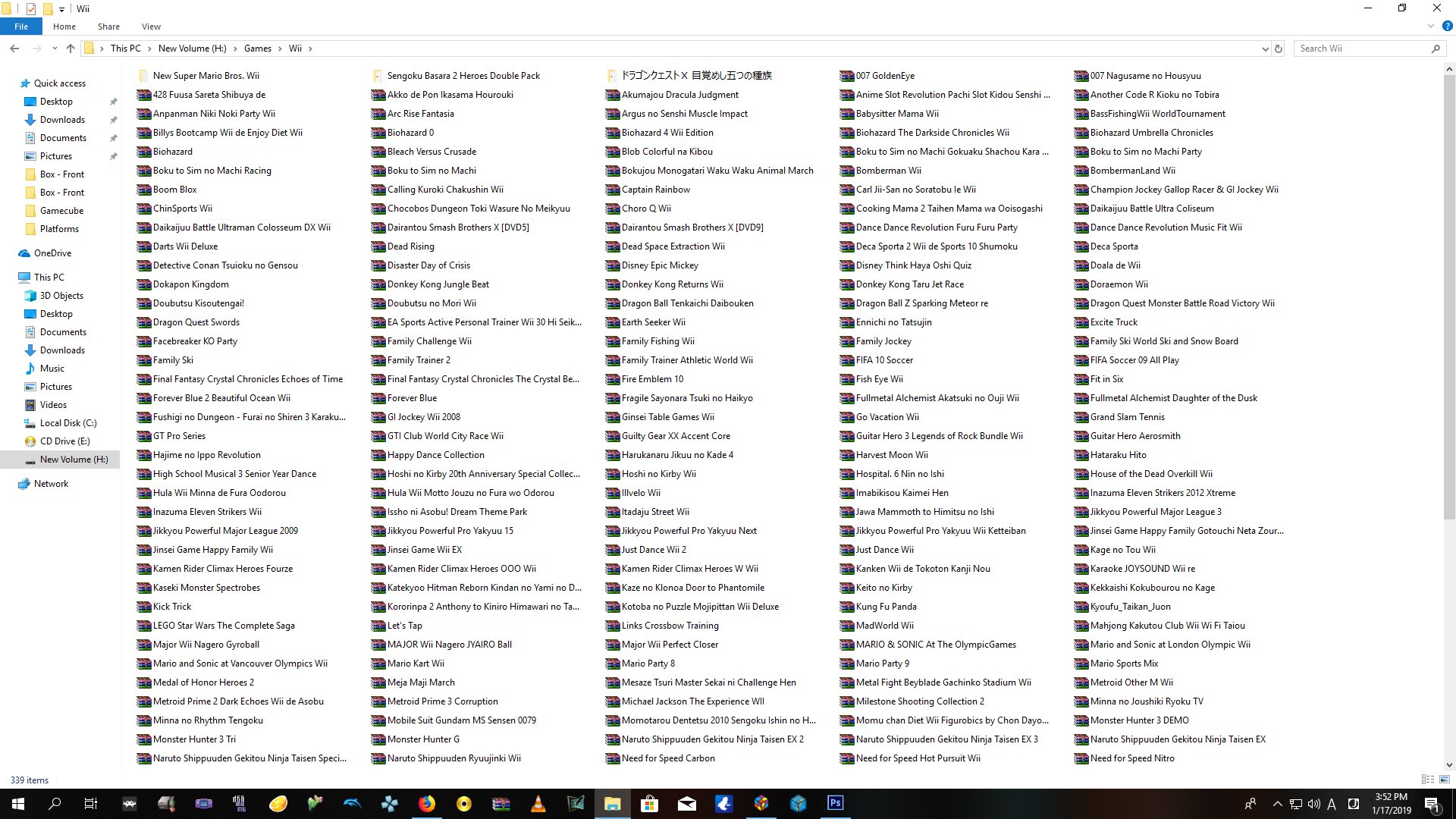
Task: Expand chevron after Wii in breadcrumb
Action: coord(310,49)
